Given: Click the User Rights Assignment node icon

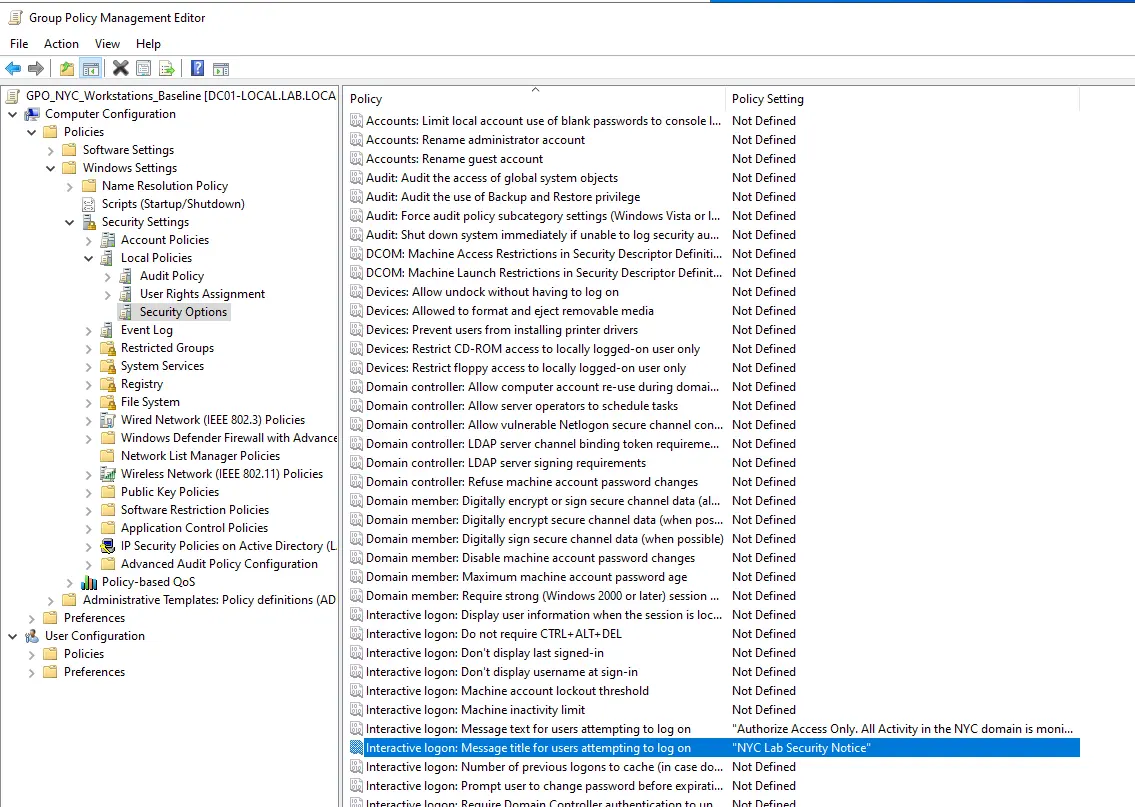Looking at the screenshot, I should pos(126,294).
